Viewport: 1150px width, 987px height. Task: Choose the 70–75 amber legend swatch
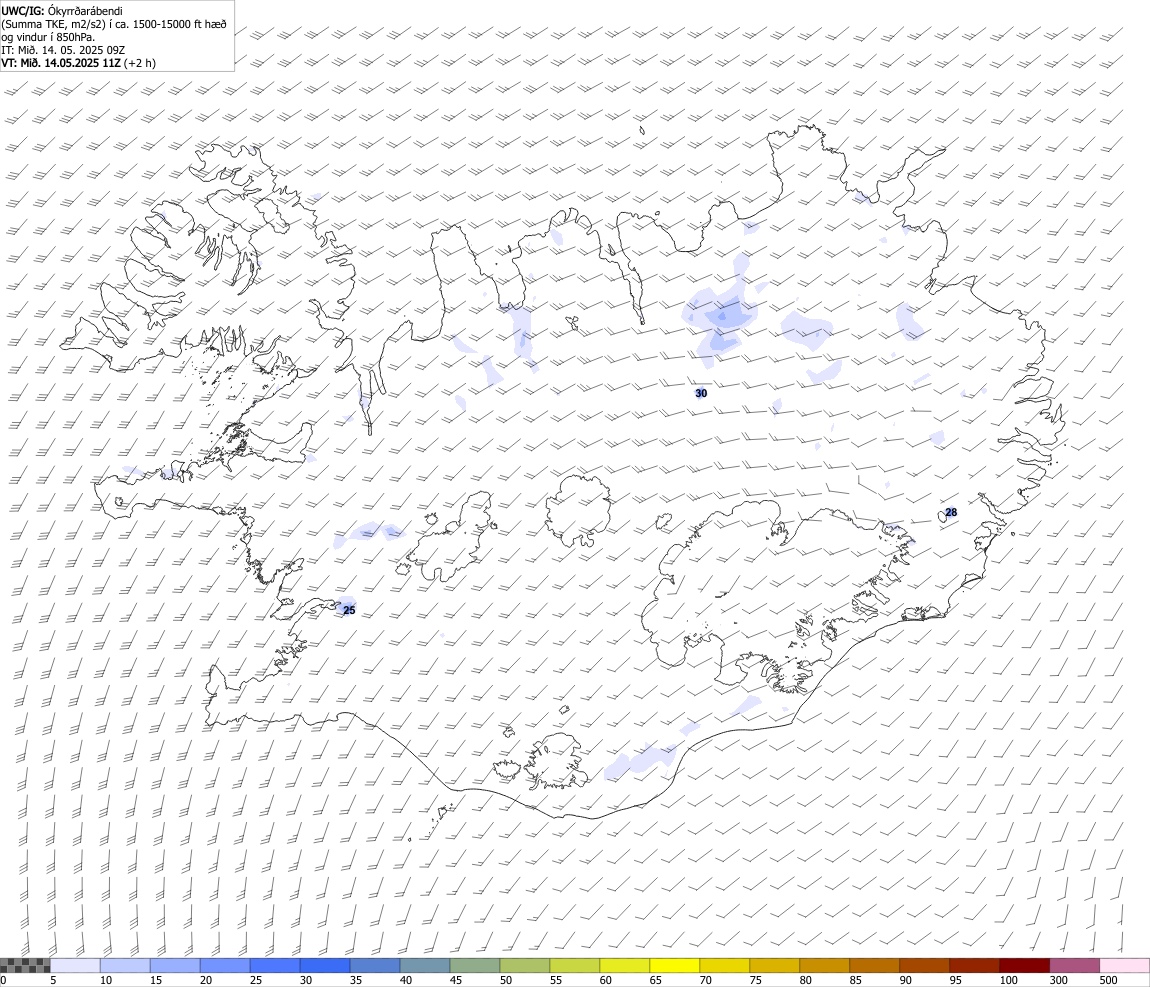click(725, 966)
